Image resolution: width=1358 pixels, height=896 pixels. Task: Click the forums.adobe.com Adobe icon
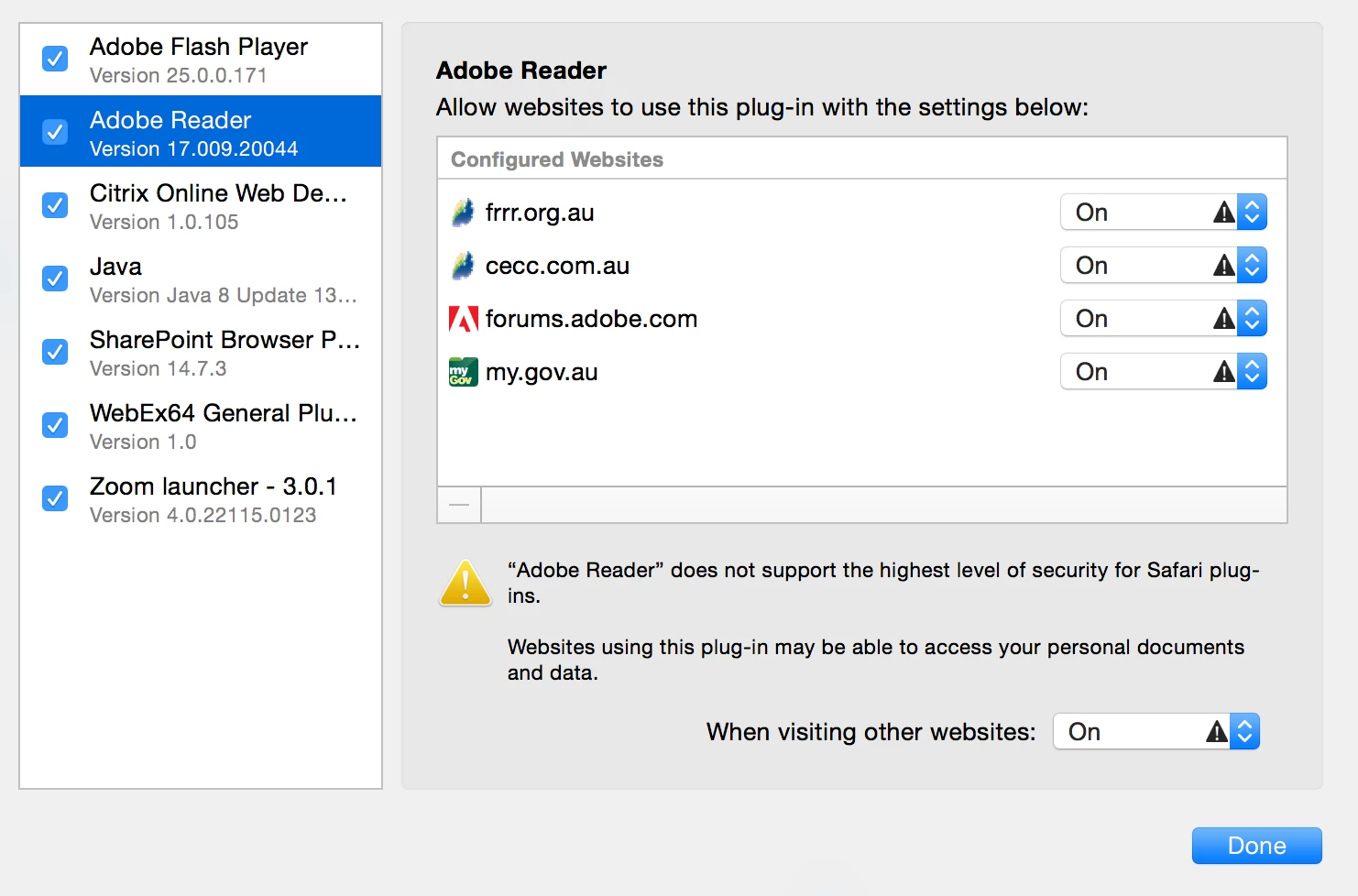click(x=464, y=319)
